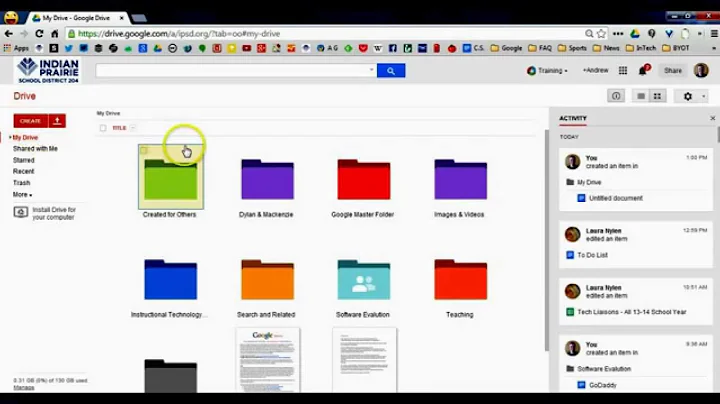This screenshot has width=720, height=404.
Task: Open the TITLE sort dropdown arrow
Action: 133,128
